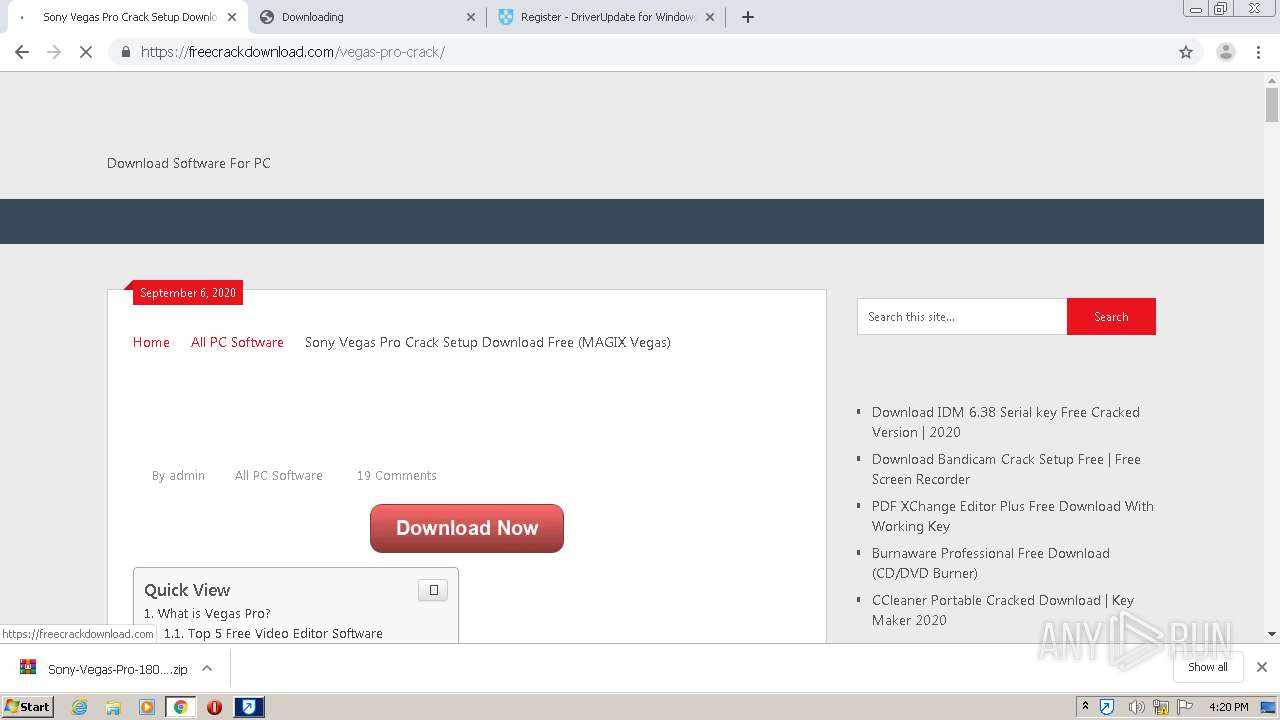The image size is (1280, 720).
Task: Click the 4:20 PM clock
Action: pos(1228,707)
